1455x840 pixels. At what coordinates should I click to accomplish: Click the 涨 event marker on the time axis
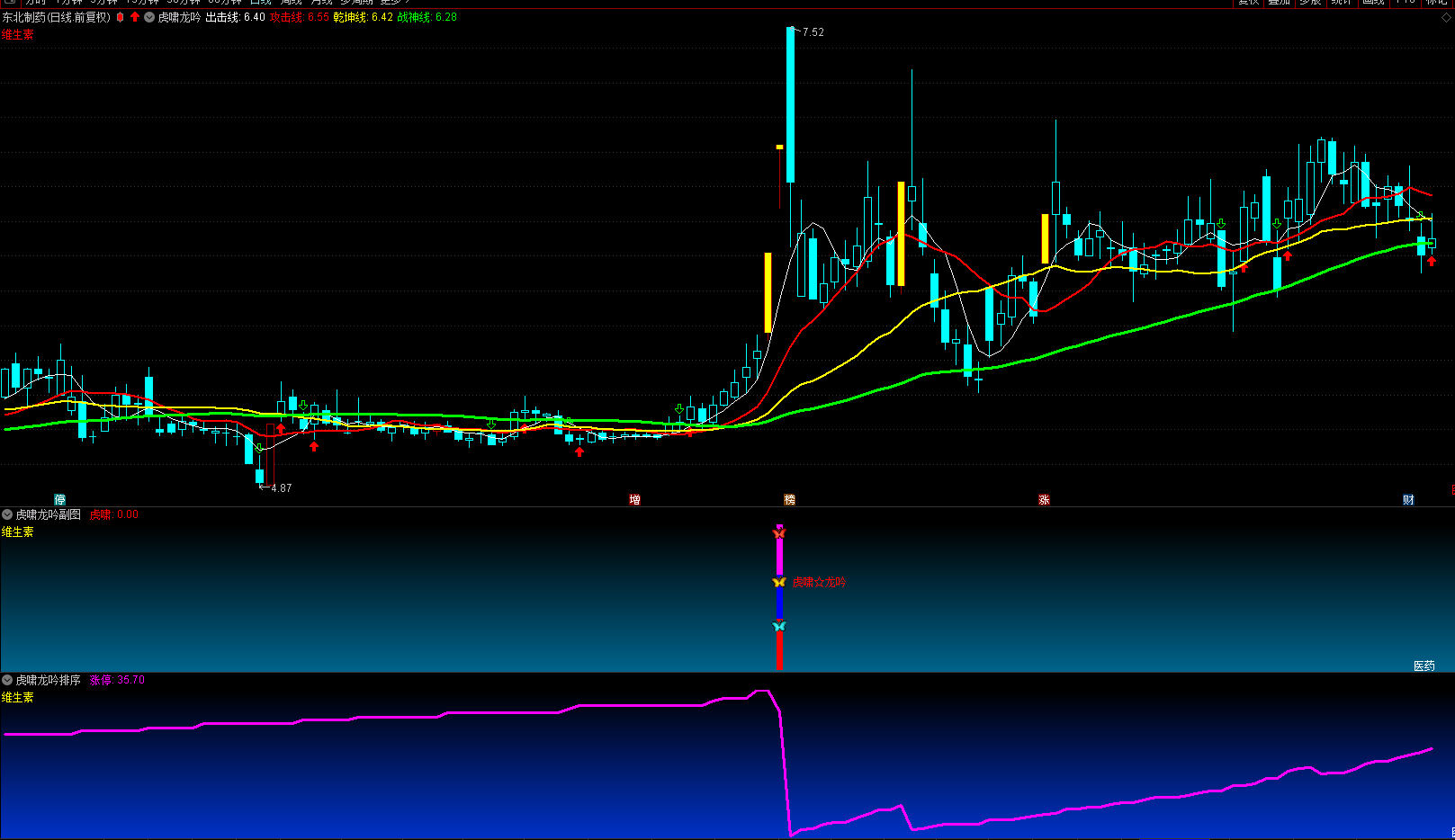coord(1044,500)
